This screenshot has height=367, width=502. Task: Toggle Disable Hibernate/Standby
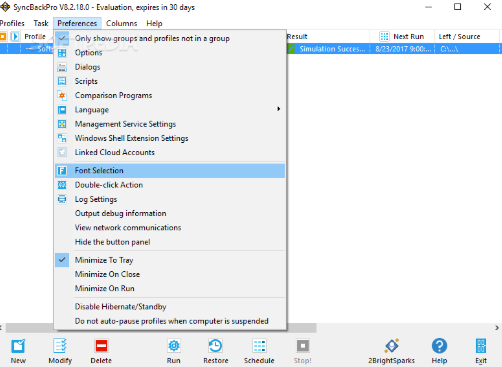(170, 307)
